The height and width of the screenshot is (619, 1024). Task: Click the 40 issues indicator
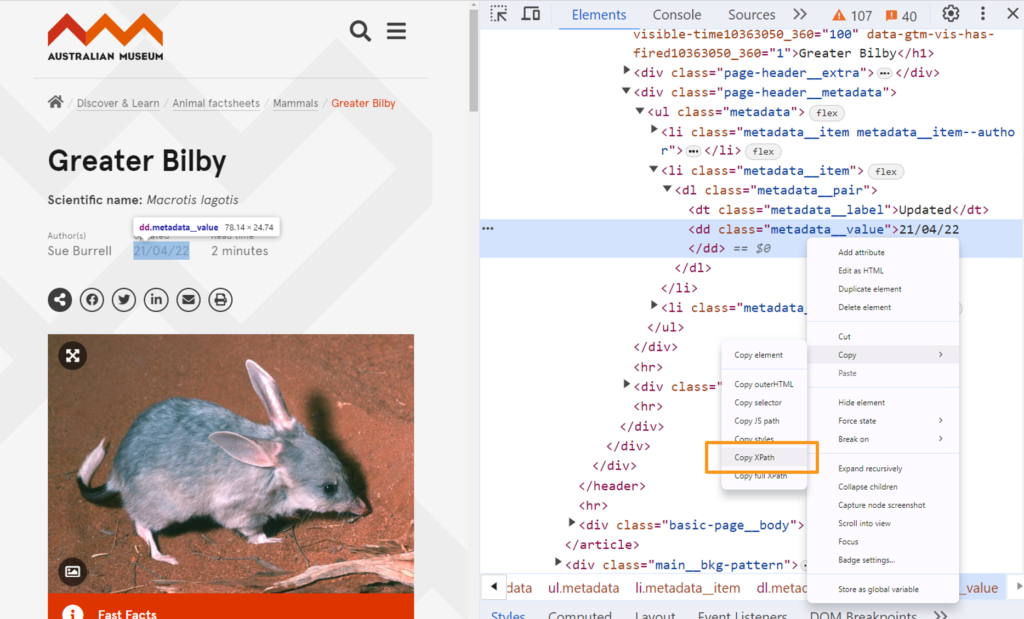901,15
